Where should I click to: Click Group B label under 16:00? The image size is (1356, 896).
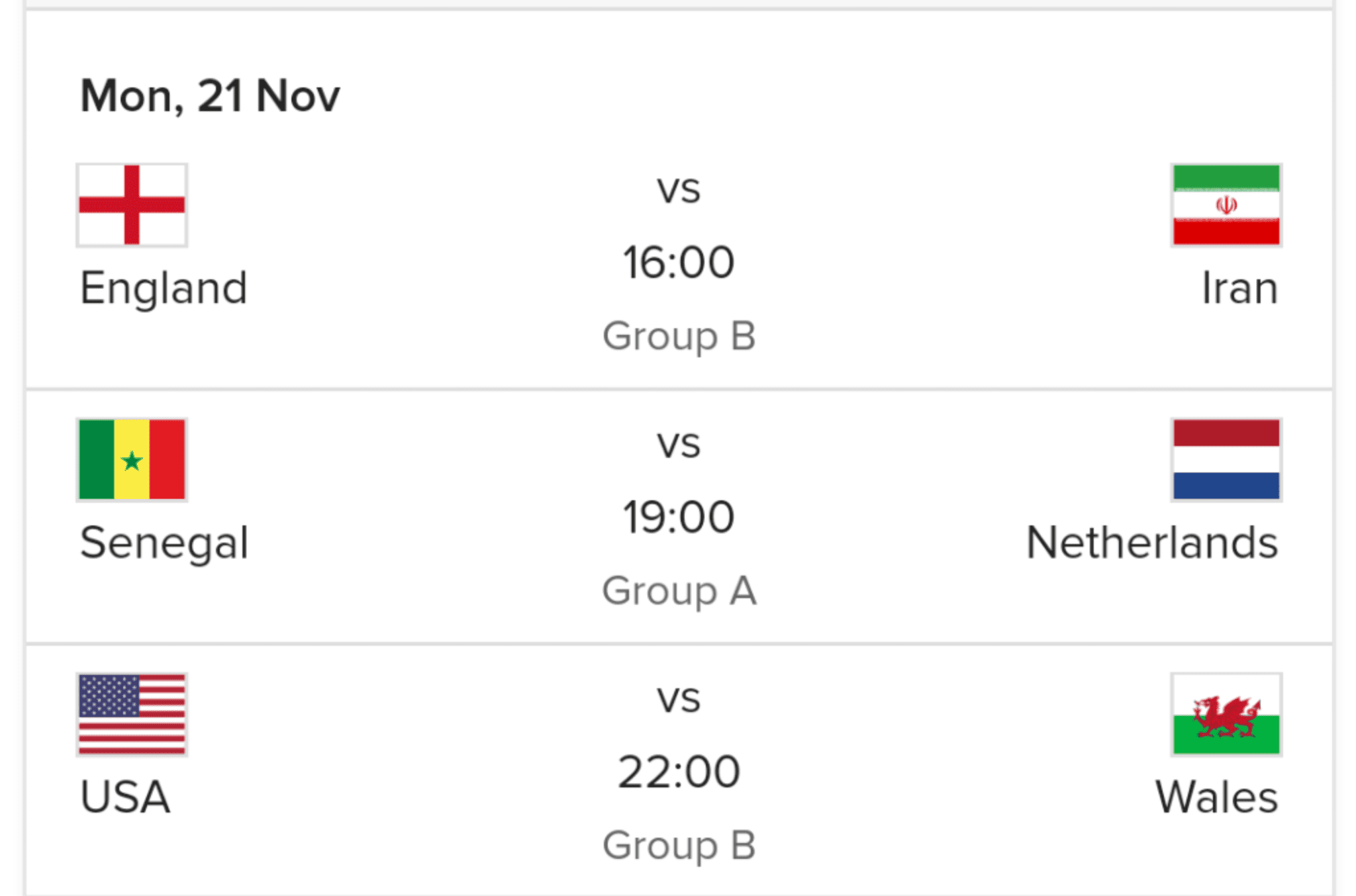[x=679, y=336]
